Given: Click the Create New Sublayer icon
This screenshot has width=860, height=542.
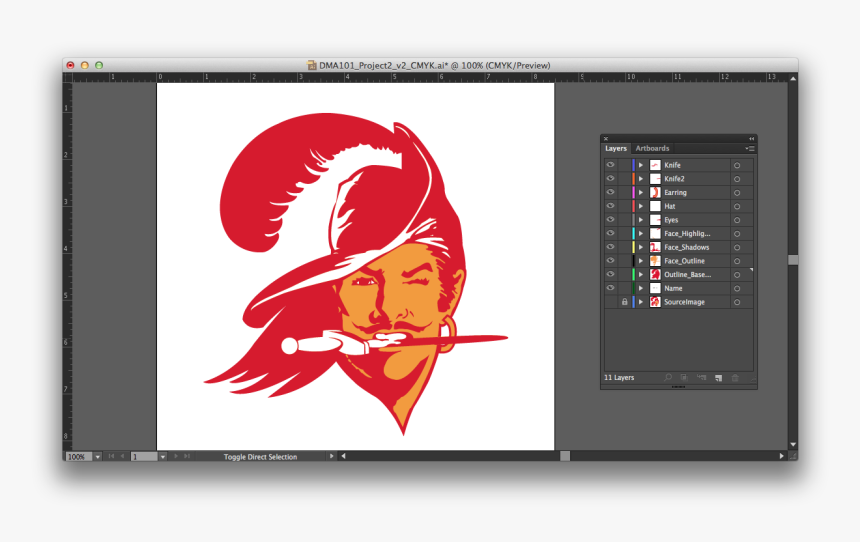Looking at the screenshot, I should pos(701,377).
